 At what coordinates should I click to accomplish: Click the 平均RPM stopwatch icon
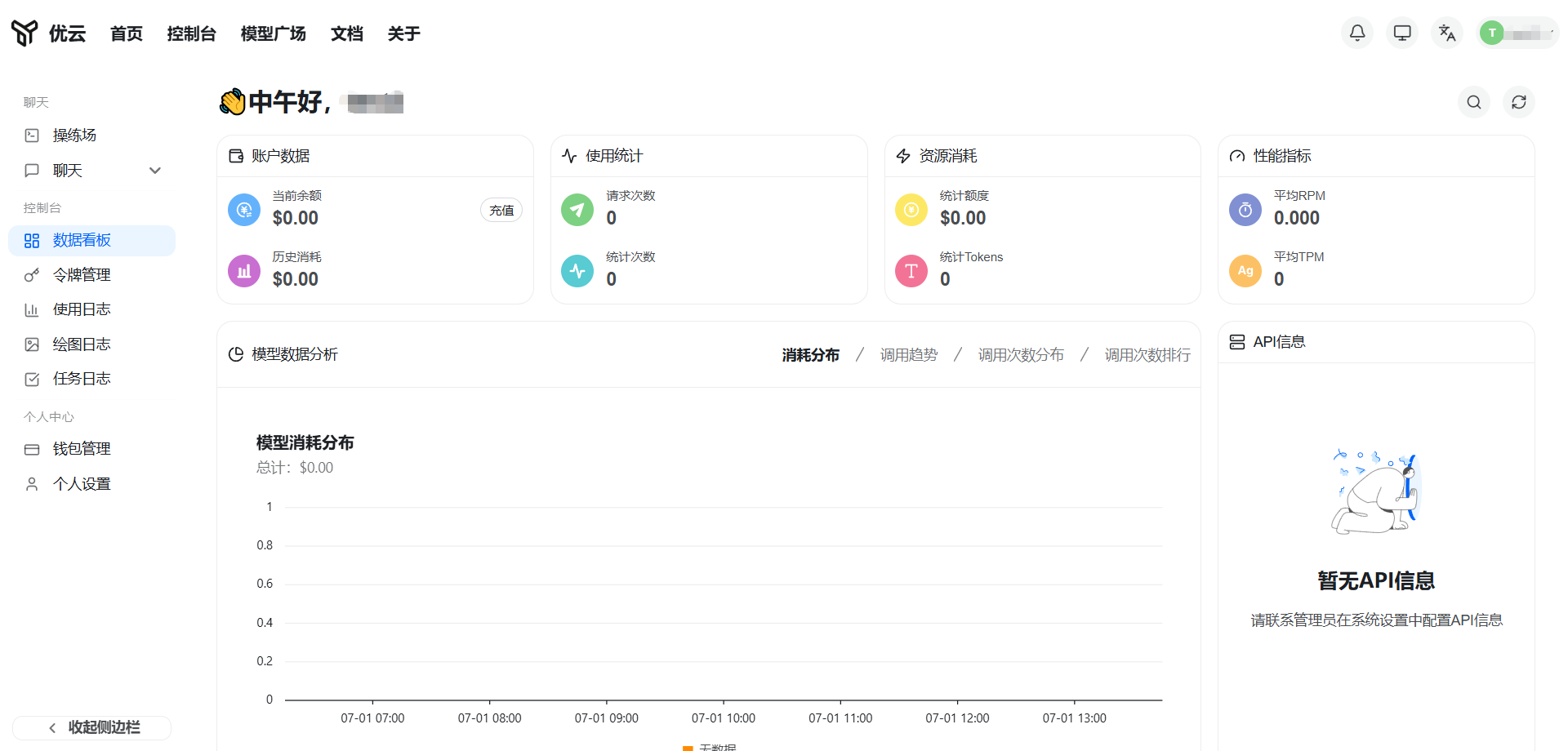point(1245,210)
